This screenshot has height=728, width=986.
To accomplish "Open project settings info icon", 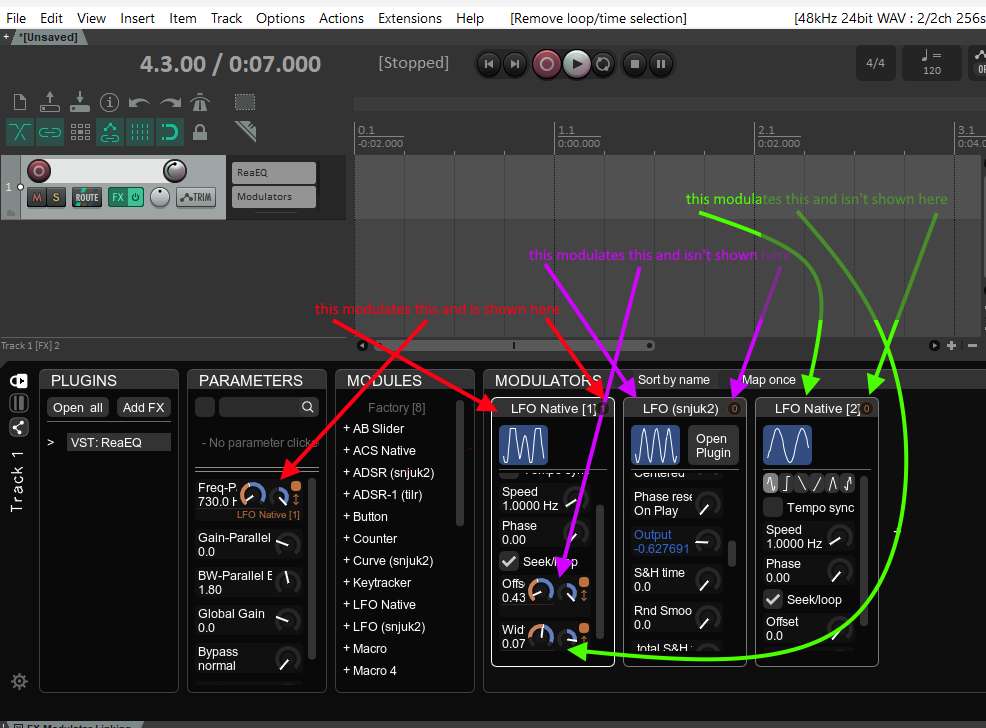I will coord(109,102).
